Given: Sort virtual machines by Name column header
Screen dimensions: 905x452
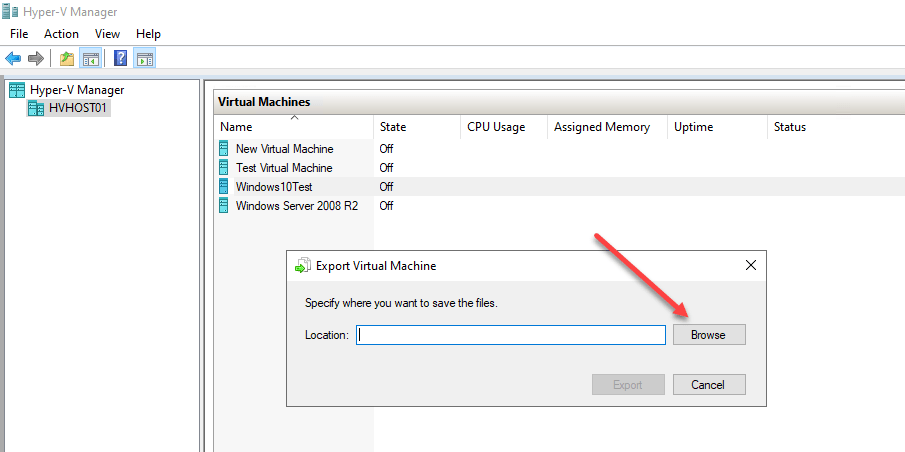Looking at the screenshot, I should (294, 127).
